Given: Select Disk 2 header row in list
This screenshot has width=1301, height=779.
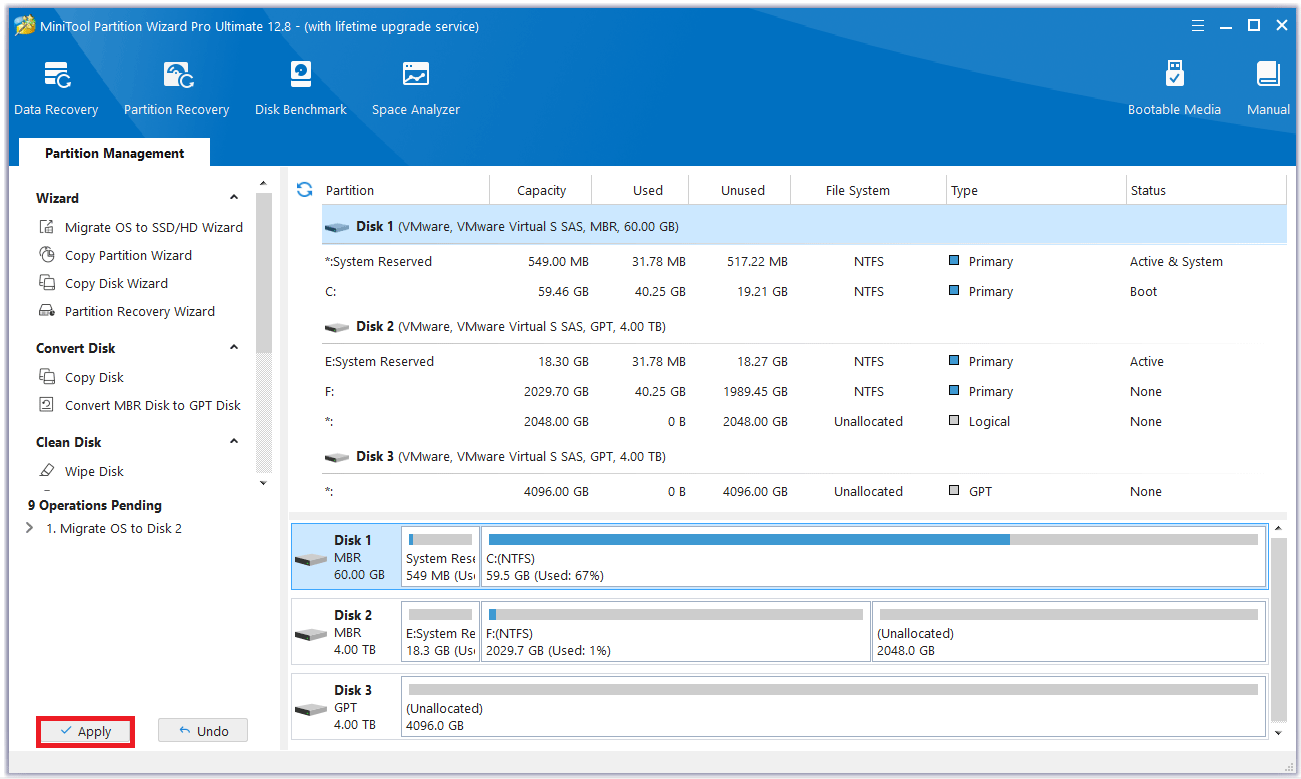Looking at the screenshot, I should [804, 326].
